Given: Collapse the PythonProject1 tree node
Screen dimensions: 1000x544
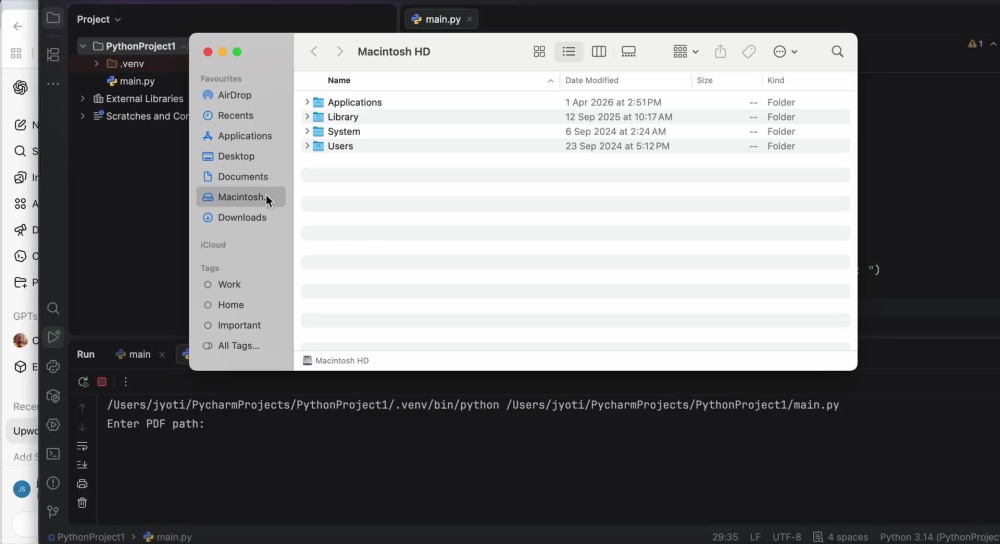Looking at the screenshot, I should click(x=83, y=46).
